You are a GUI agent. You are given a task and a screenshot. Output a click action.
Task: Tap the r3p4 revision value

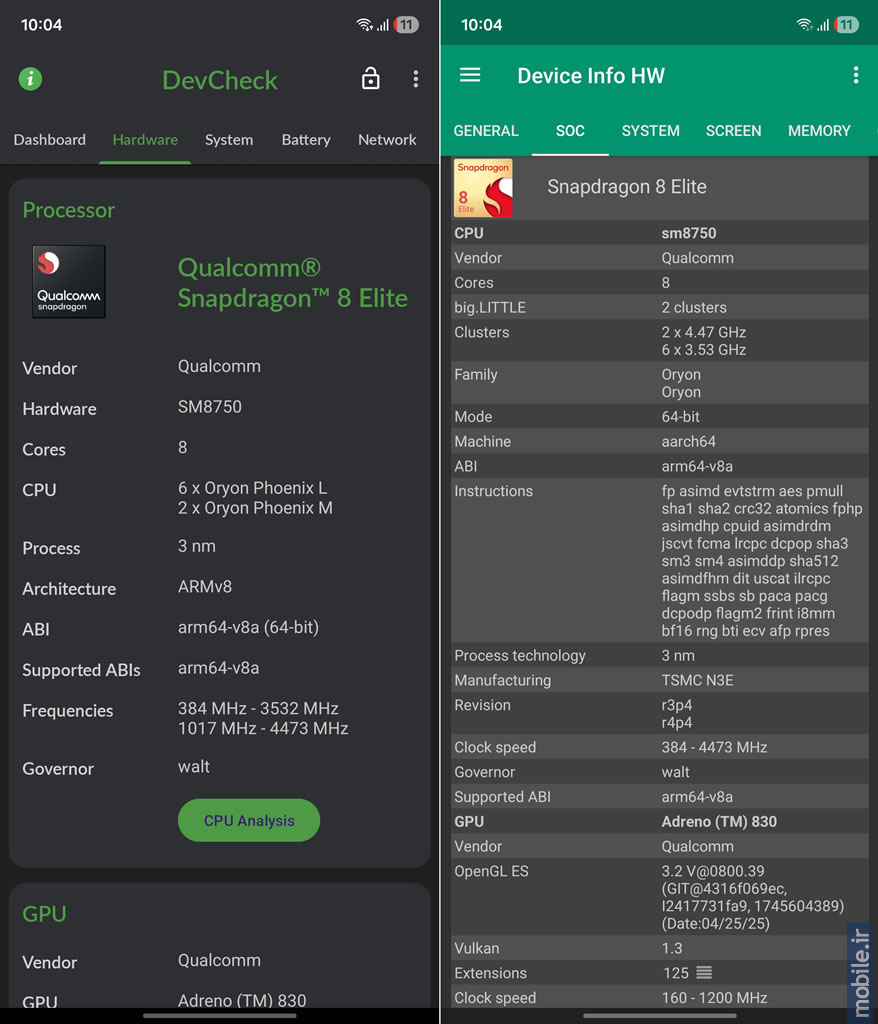tap(677, 705)
